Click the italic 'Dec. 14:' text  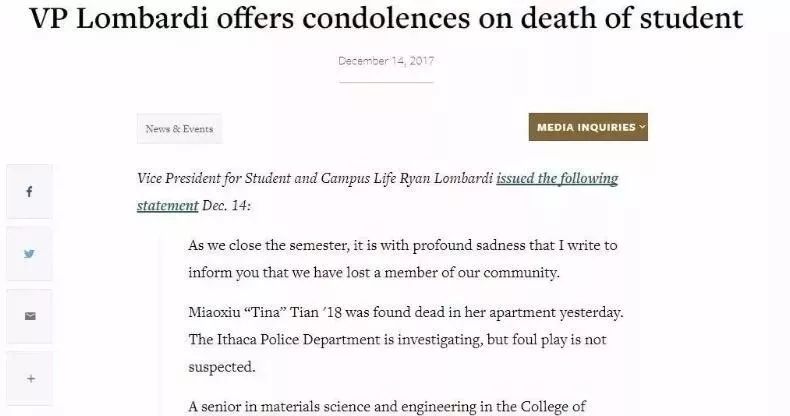[226, 206]
